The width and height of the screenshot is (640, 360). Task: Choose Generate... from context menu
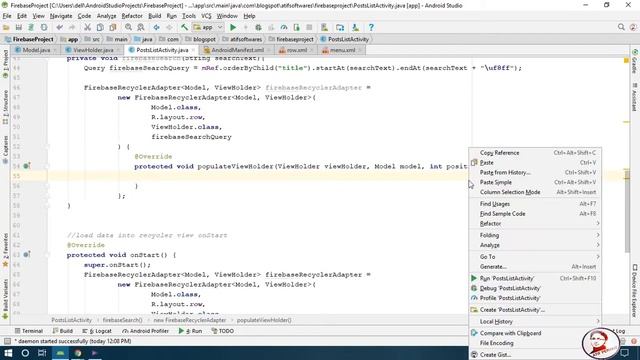click(x=535, y=267)
